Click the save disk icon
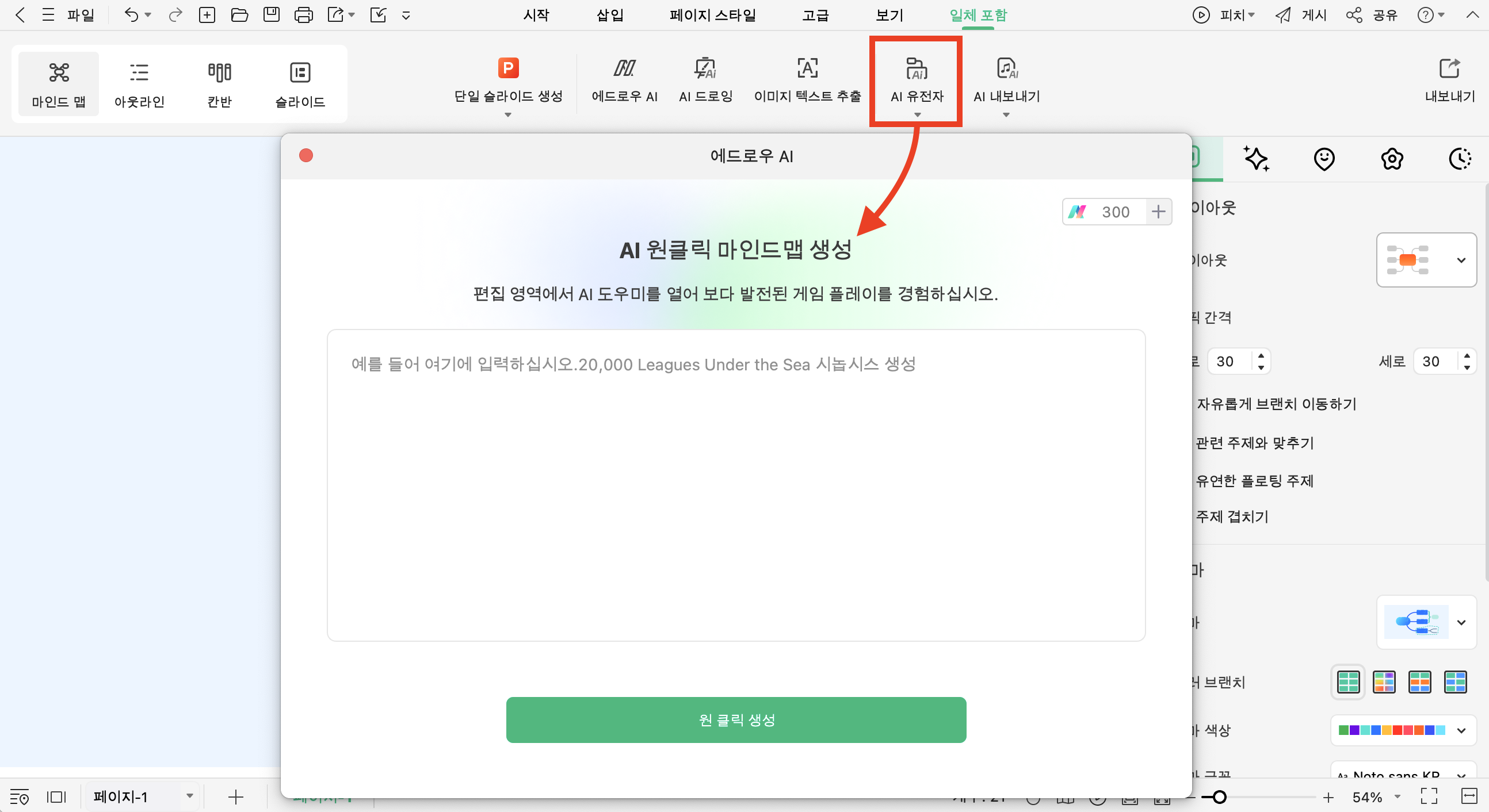 pyautogui.click(x=271, y=15)
